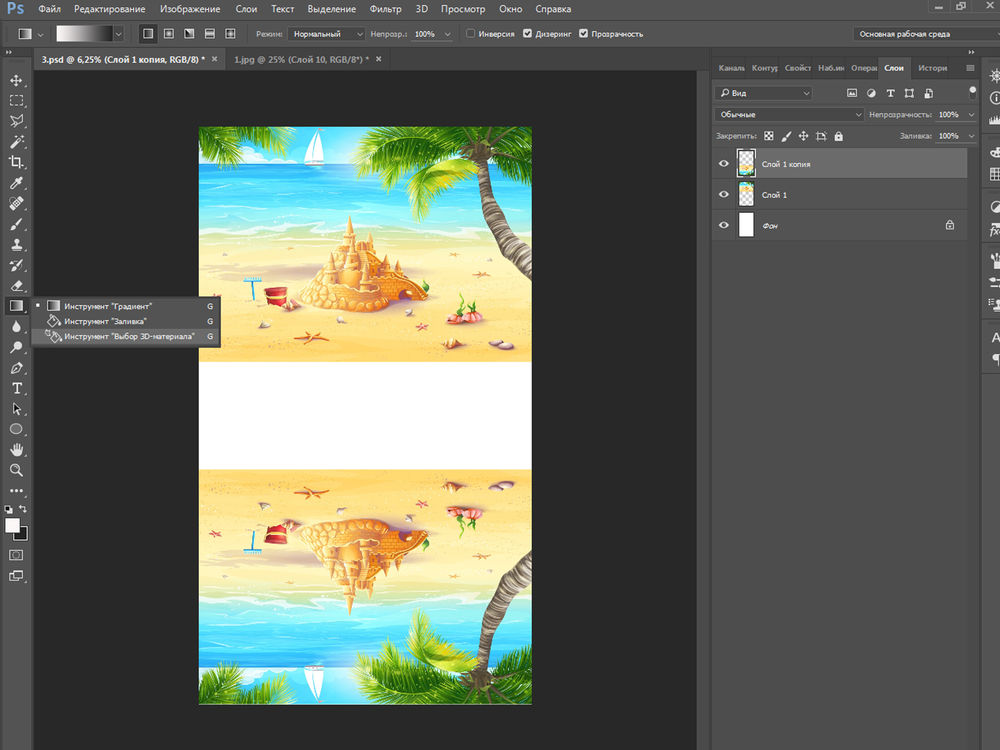This screenshot has height=750, width=1000.
Task: Hide the Слой 1 копия layer
Action: coord(724,164)
